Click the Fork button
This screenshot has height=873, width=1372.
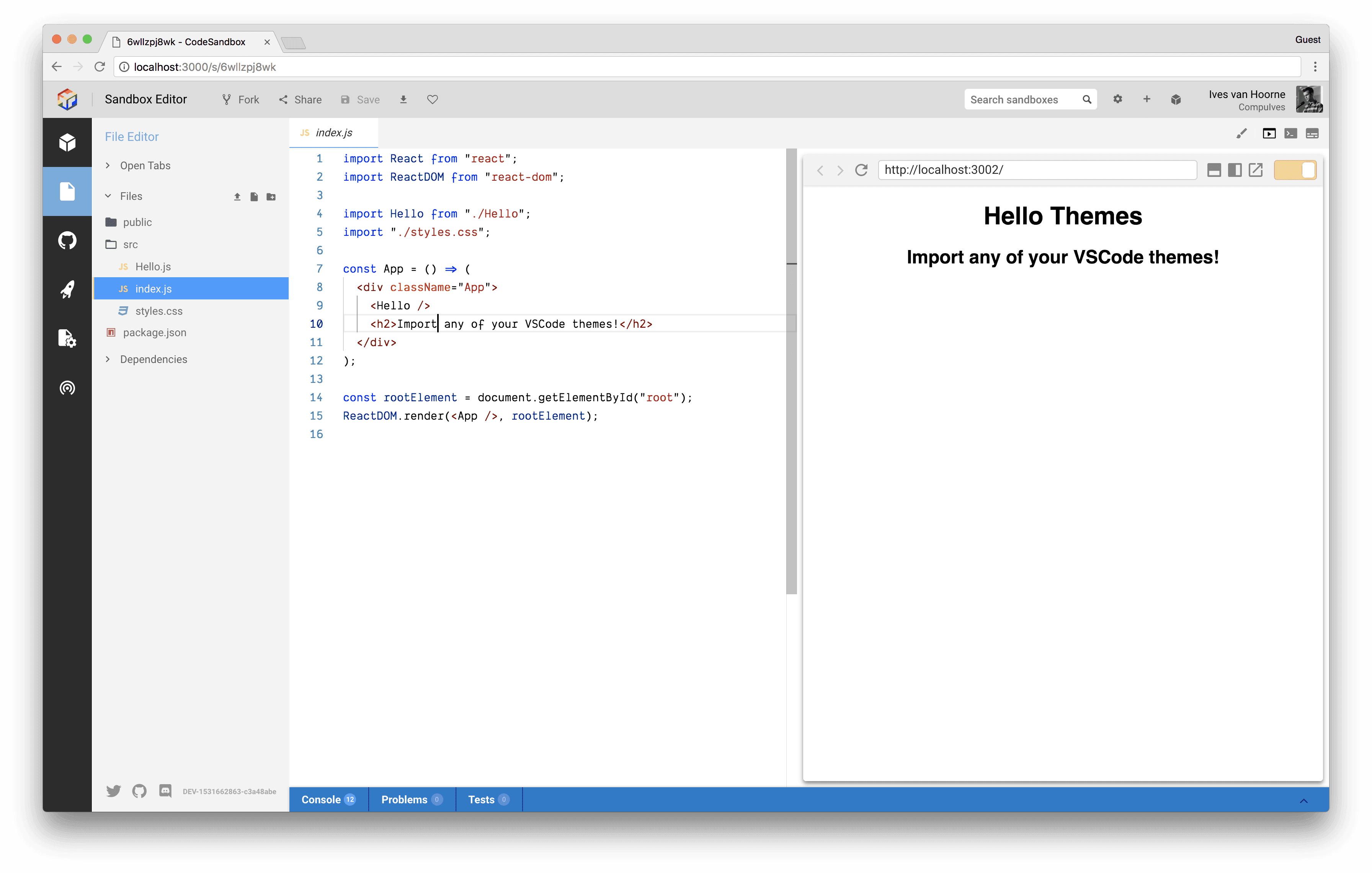tap(240, 100)
